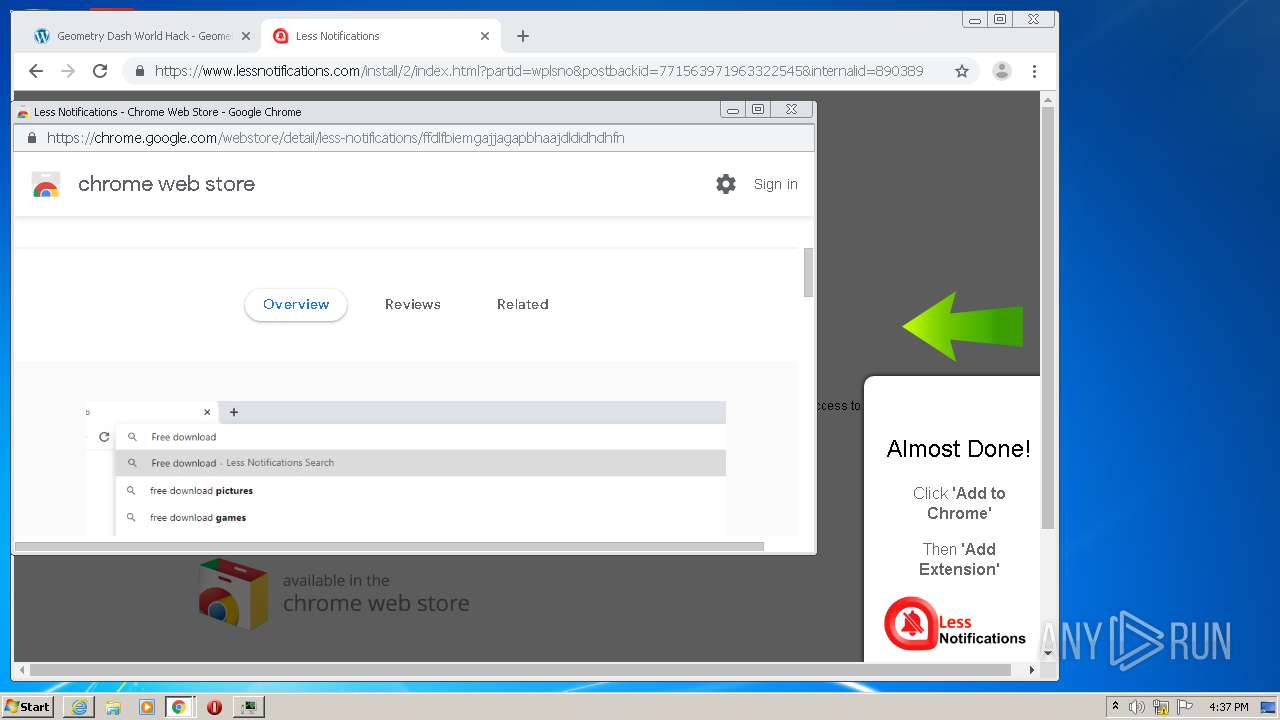Viewport: 1280px width, 720px height.
Task: Launch Internet Explorer from the taskbar
Action: (79, 707)
